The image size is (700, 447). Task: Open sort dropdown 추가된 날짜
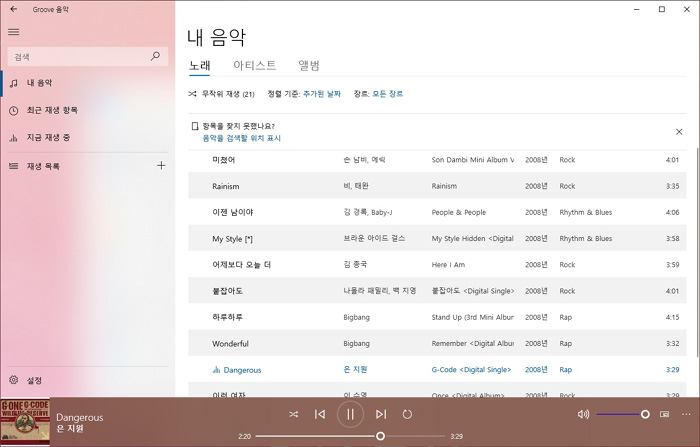(x=322, y=94)
